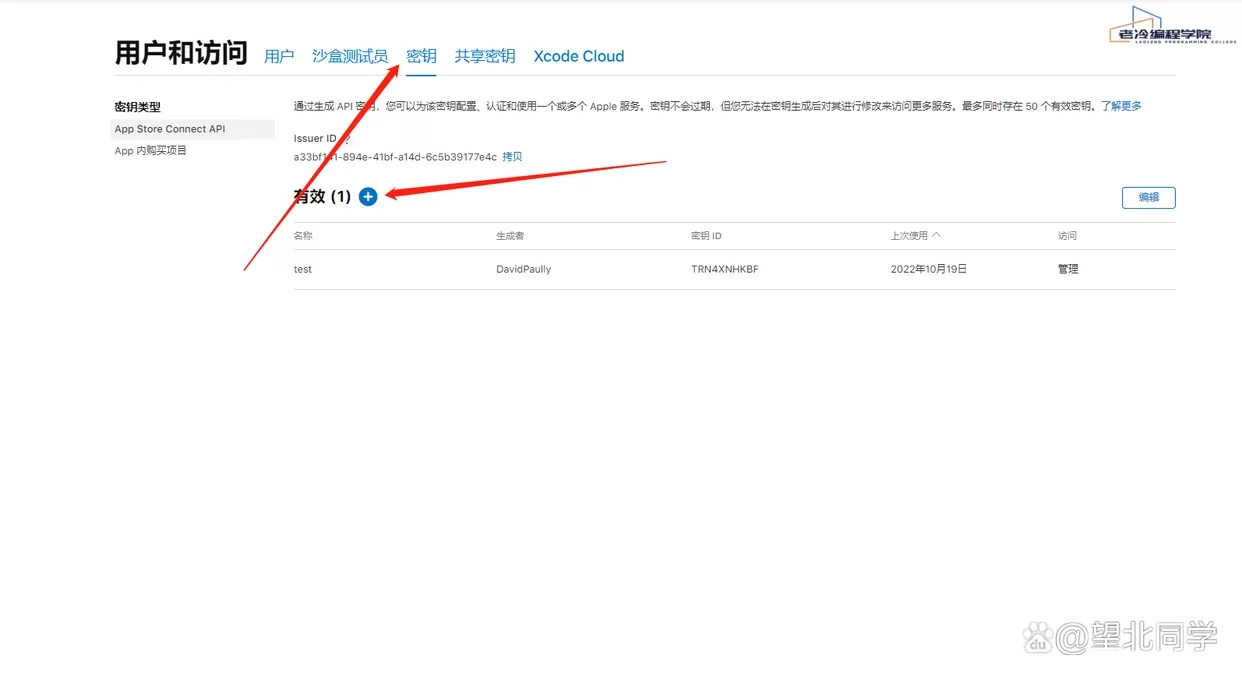1242x680 pixels.
Task: Click the 名称 column header
Action: pyautogui.click(x=303, y=236)
